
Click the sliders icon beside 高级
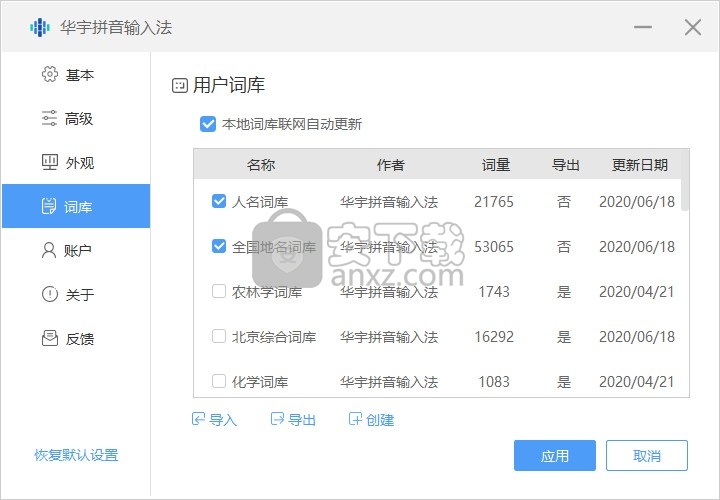pyautogui.click(x=49, y=119)
